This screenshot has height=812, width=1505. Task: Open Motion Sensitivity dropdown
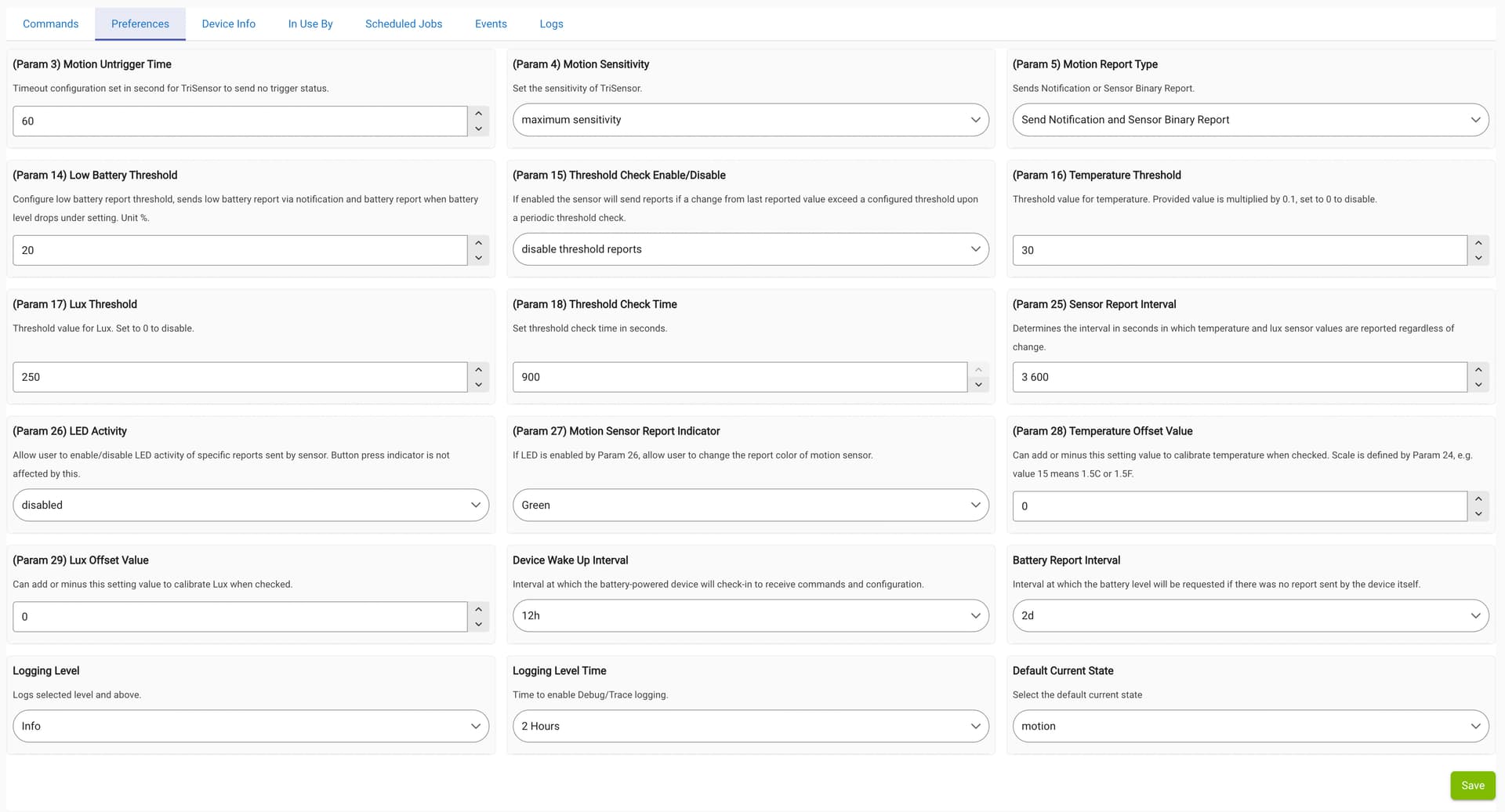tap(750, 120)
